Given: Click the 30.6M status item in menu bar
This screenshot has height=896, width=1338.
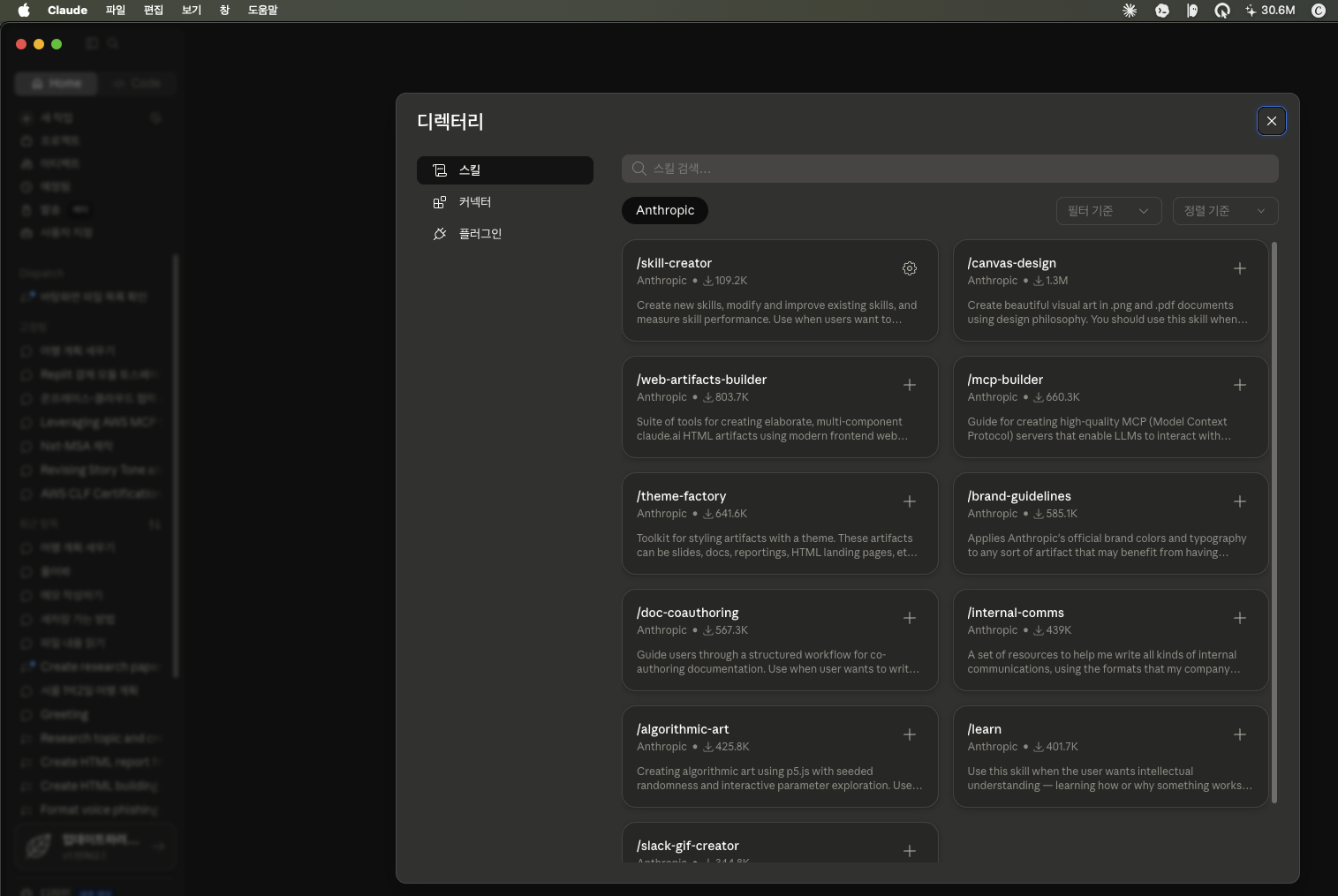Looking at the screenshot, I should point(1270,11).
